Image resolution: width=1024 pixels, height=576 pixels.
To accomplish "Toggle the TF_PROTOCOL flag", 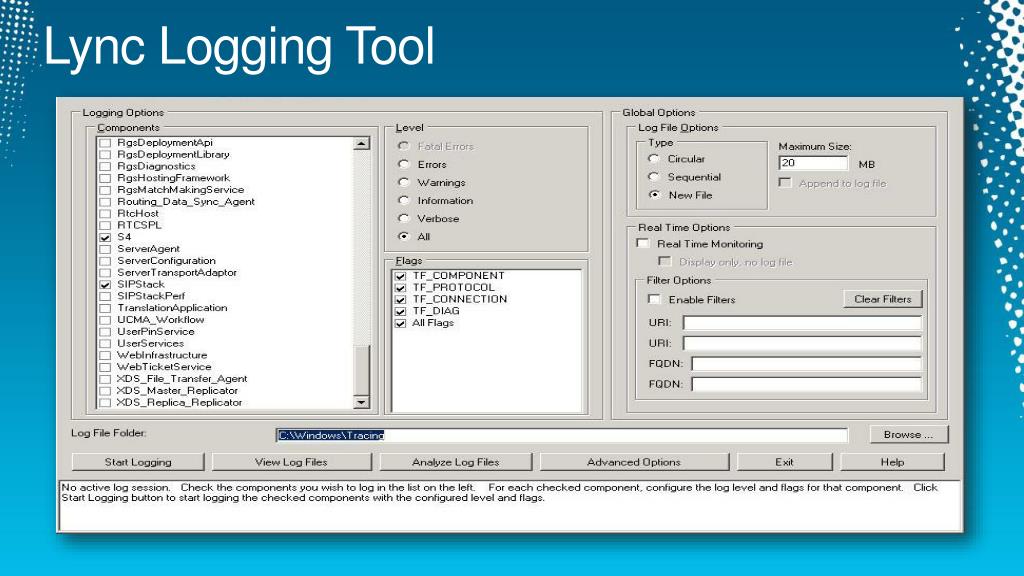I will [401, 288].
